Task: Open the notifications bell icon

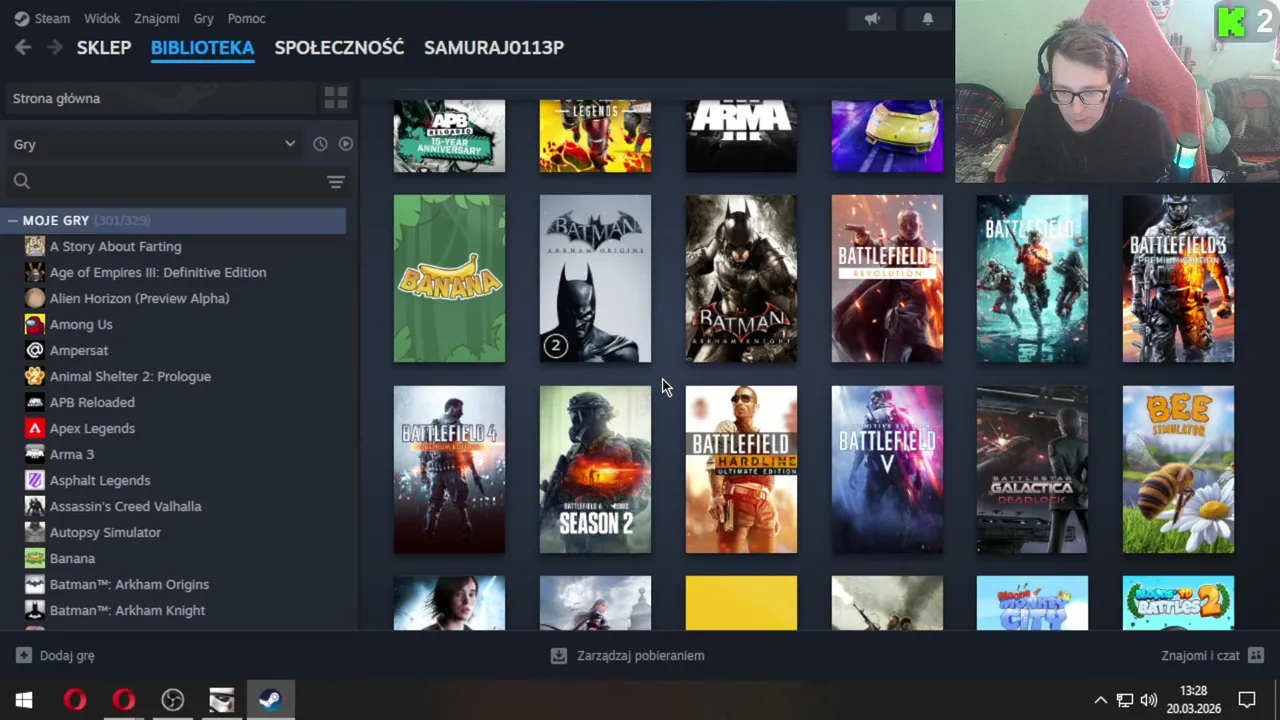Action: point(928,18)
